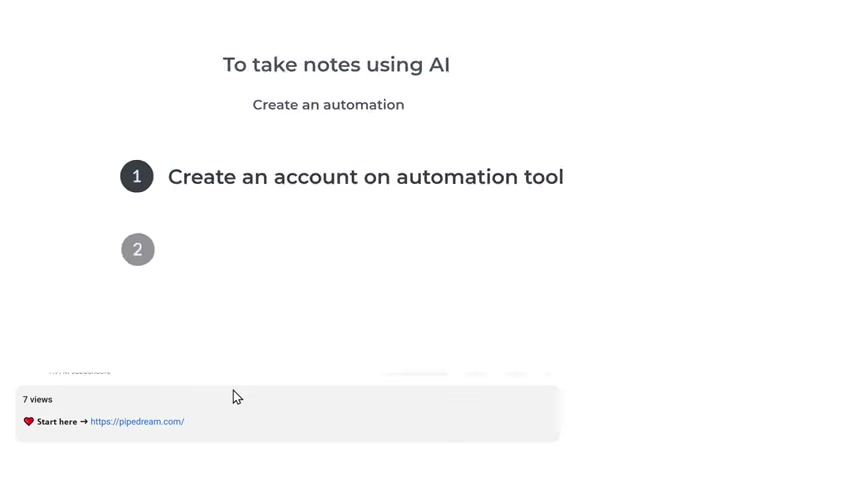This screenshot has width=854, height=480.
Task: Click the "Create an automation" subtitle
Action: click(328, 105)
